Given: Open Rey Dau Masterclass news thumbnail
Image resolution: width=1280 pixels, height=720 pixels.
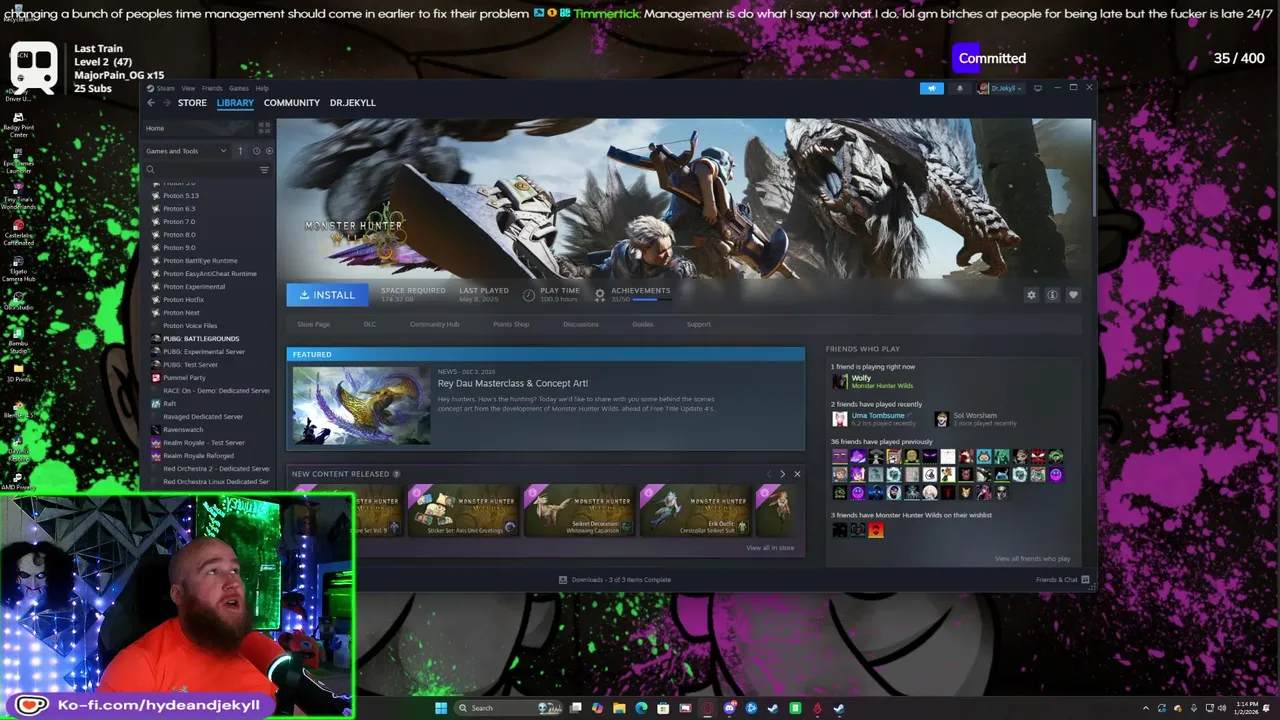Looking at the screenshot, I should [x=362, y=405].
